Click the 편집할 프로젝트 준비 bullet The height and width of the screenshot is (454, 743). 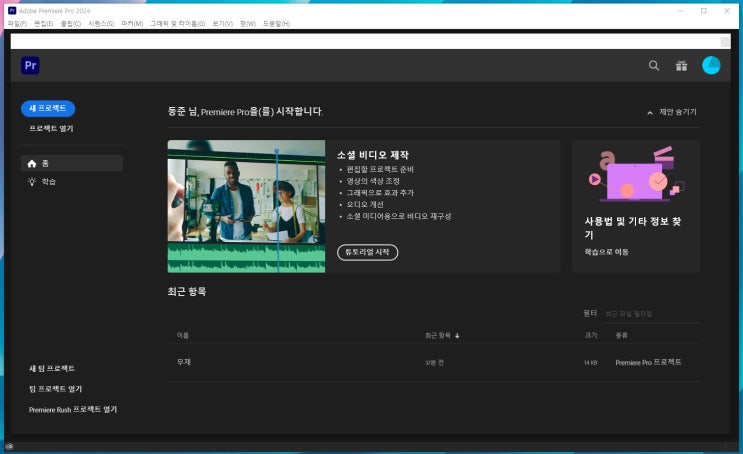[x=380, y=170]
